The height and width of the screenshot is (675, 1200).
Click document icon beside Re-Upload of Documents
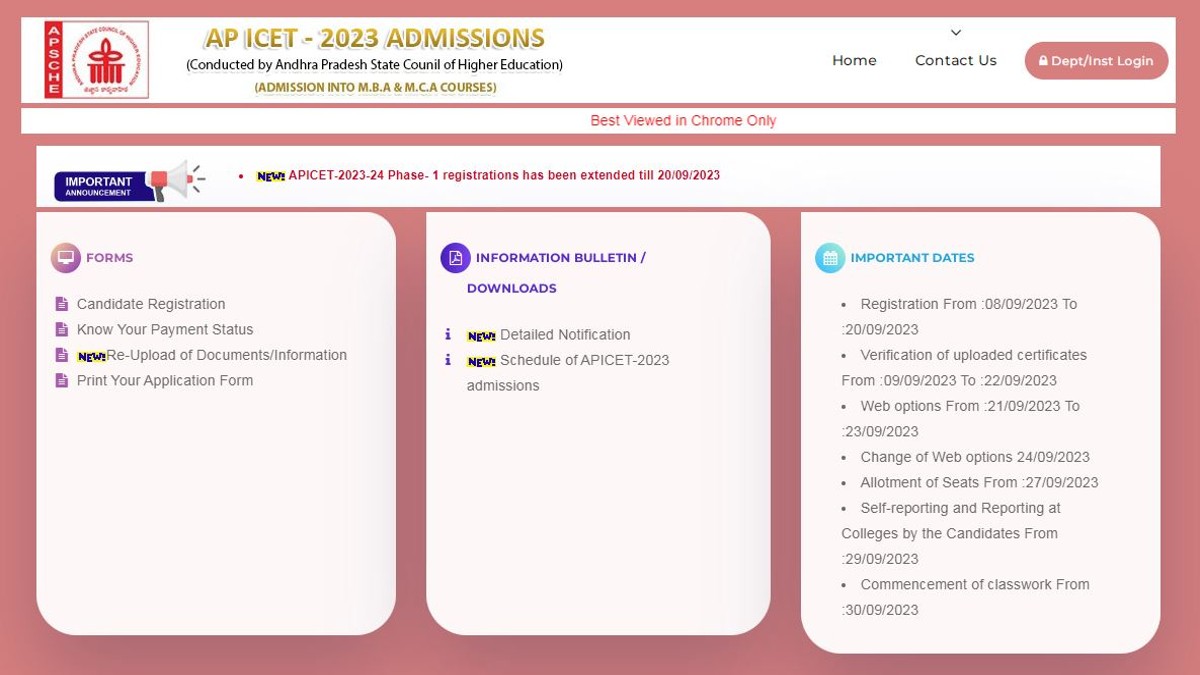[x=62, y=355]
